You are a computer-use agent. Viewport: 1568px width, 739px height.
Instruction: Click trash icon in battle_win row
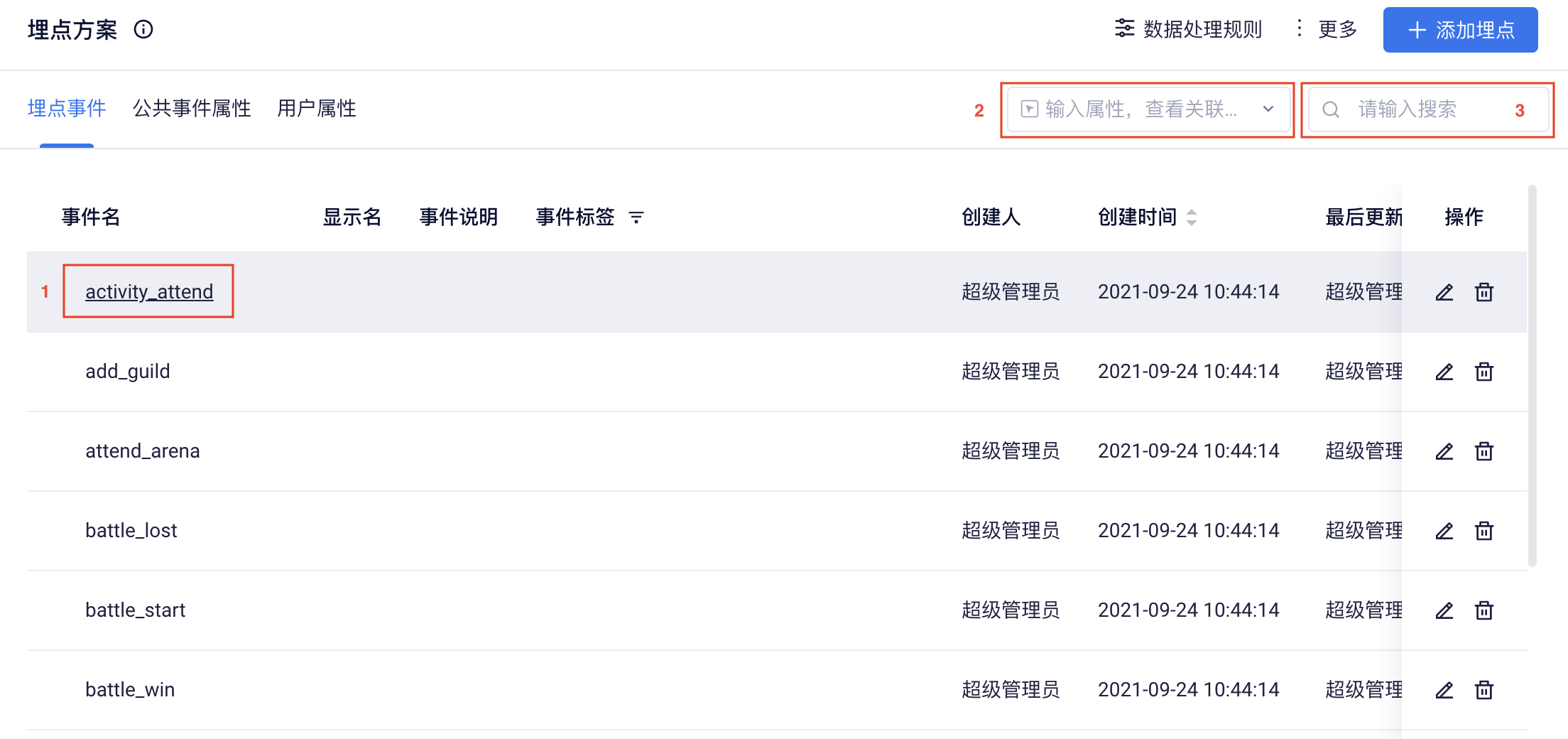1484,690
